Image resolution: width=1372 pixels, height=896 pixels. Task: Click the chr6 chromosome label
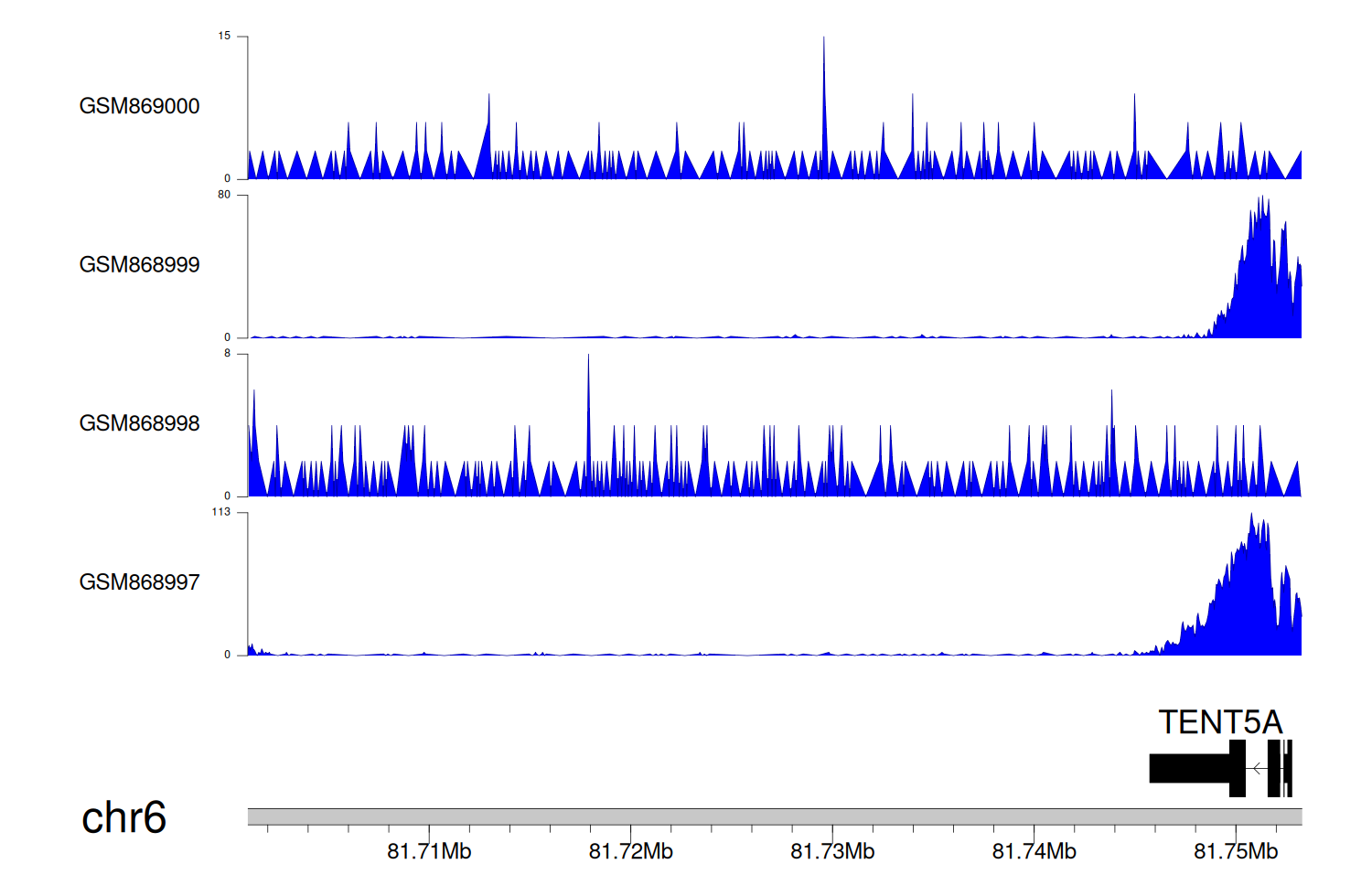(123, 817)
